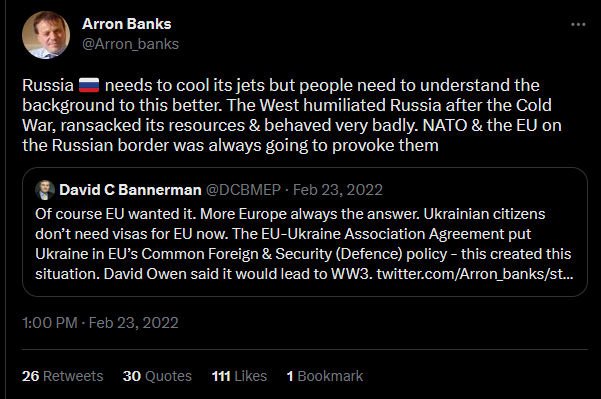
Task: Open the twitter.com/Arron_banks/st... link
Action: pos(475,274)
